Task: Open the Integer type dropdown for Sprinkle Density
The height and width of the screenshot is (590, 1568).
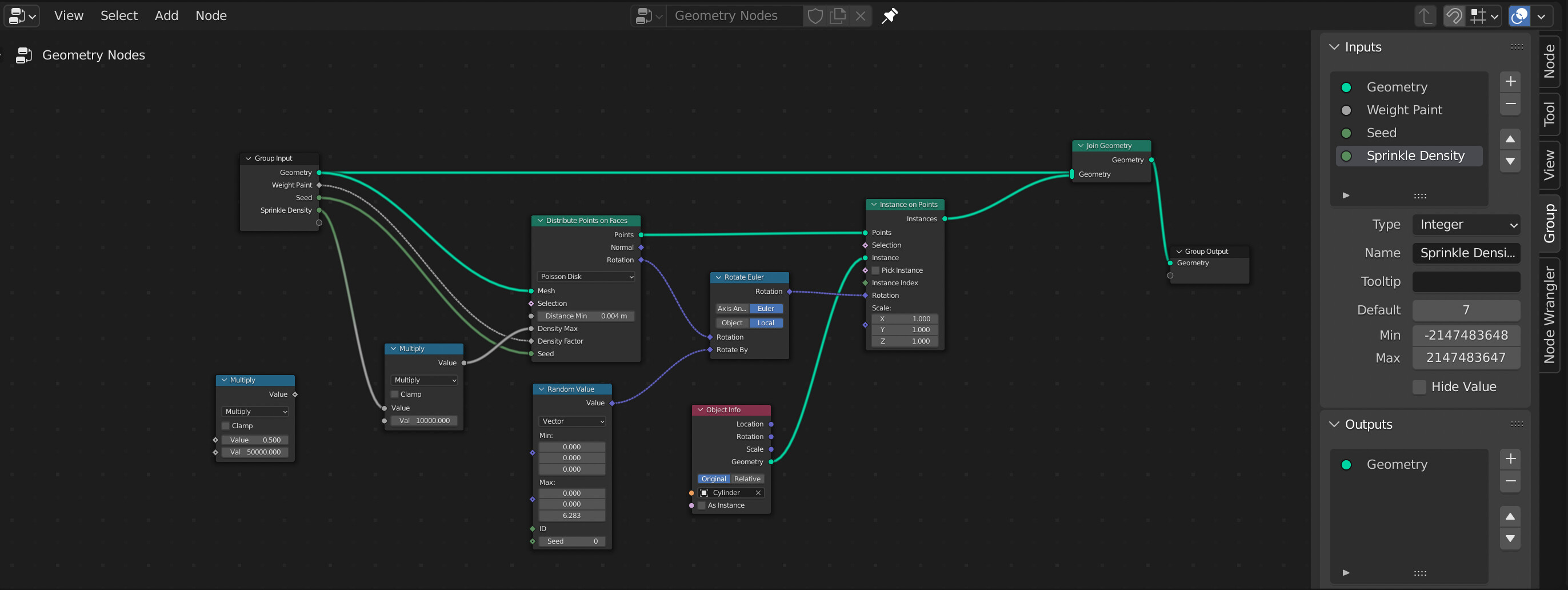Action: [x=1466, y=225]
